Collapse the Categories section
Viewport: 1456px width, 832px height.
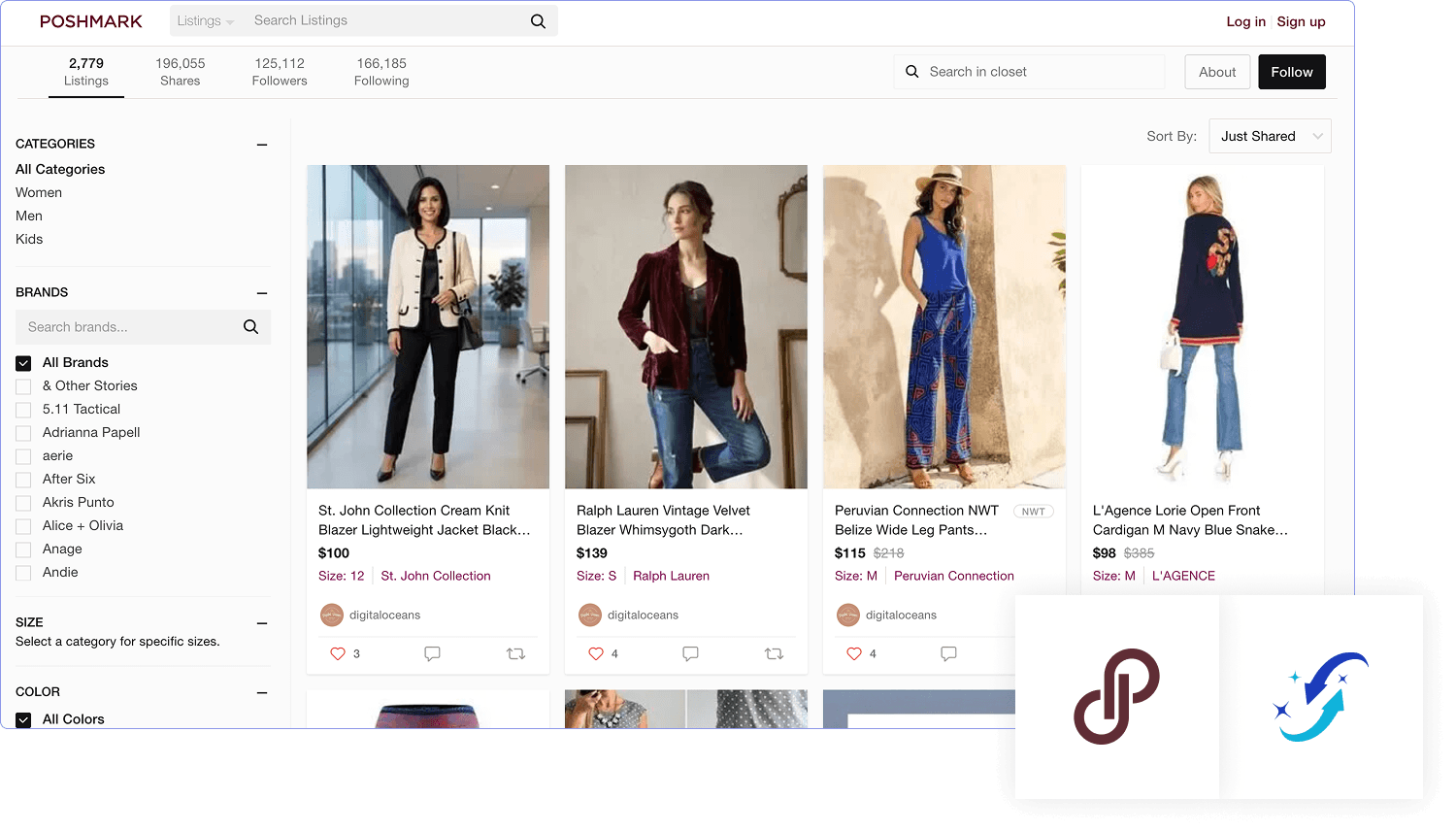click(262, 145)
